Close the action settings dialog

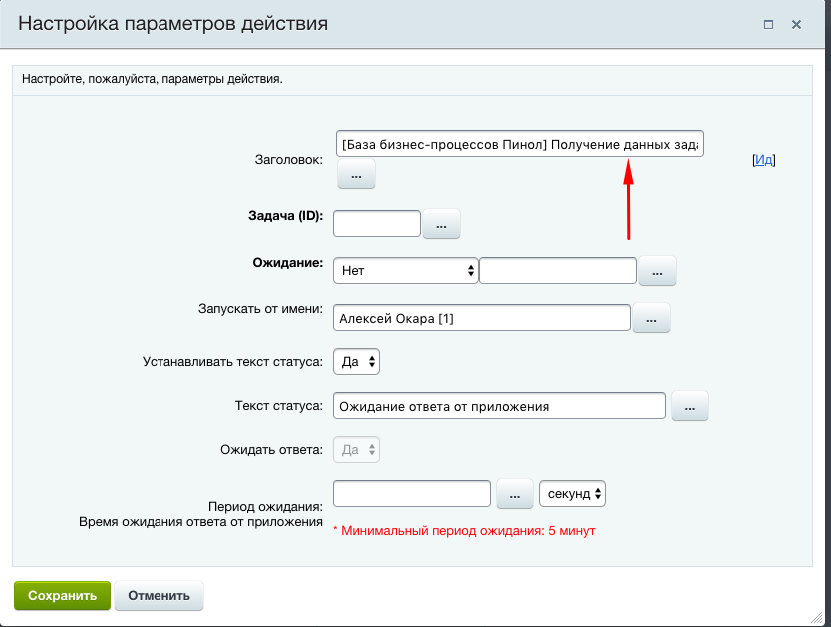[797, 24]
